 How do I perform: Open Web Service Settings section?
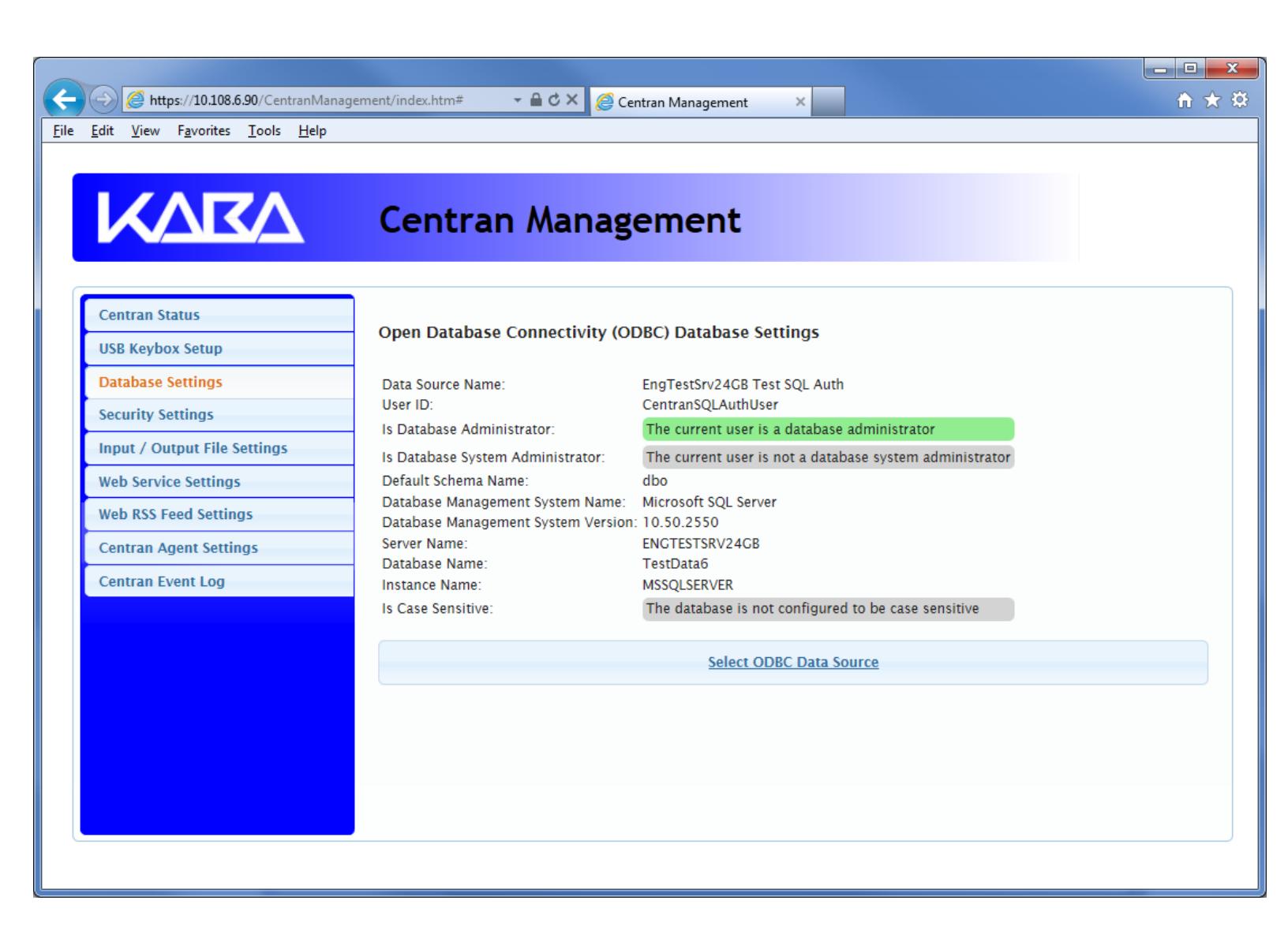[x=219, y=481]
